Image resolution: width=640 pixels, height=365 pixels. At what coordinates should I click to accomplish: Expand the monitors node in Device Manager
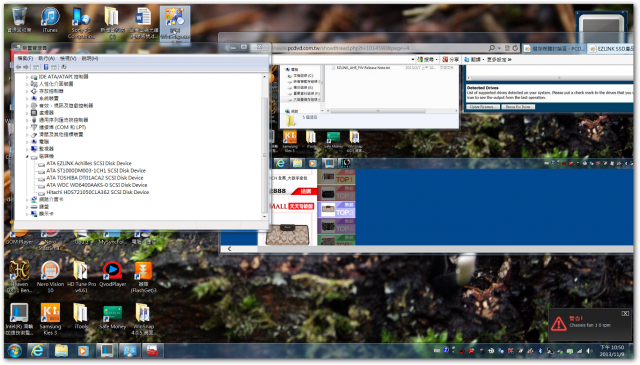click(x=27, y=149)
